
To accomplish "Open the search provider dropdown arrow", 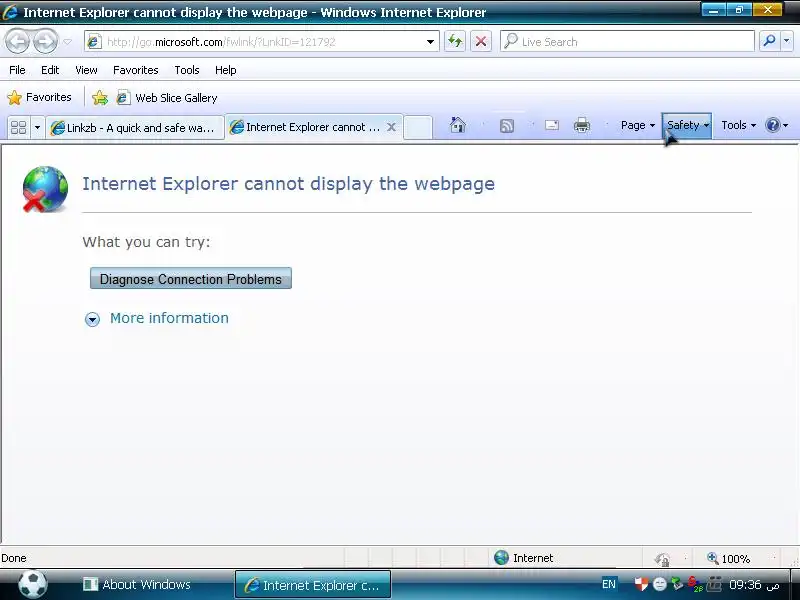I will click(x=786, y=41).
